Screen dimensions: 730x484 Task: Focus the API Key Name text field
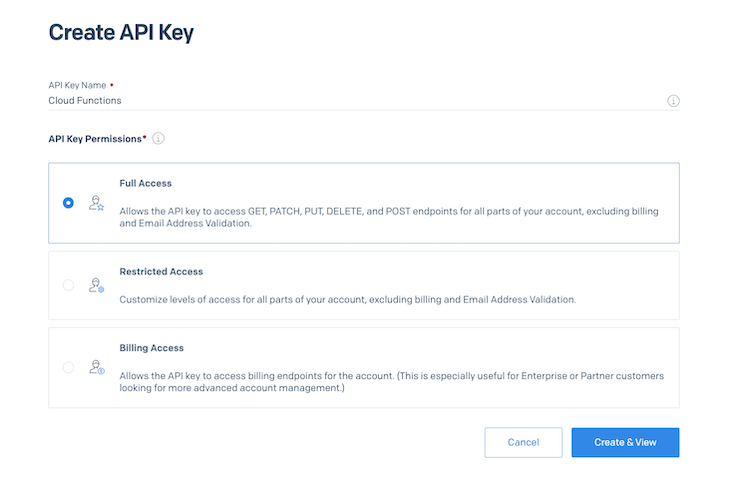[x=350, y=100]
